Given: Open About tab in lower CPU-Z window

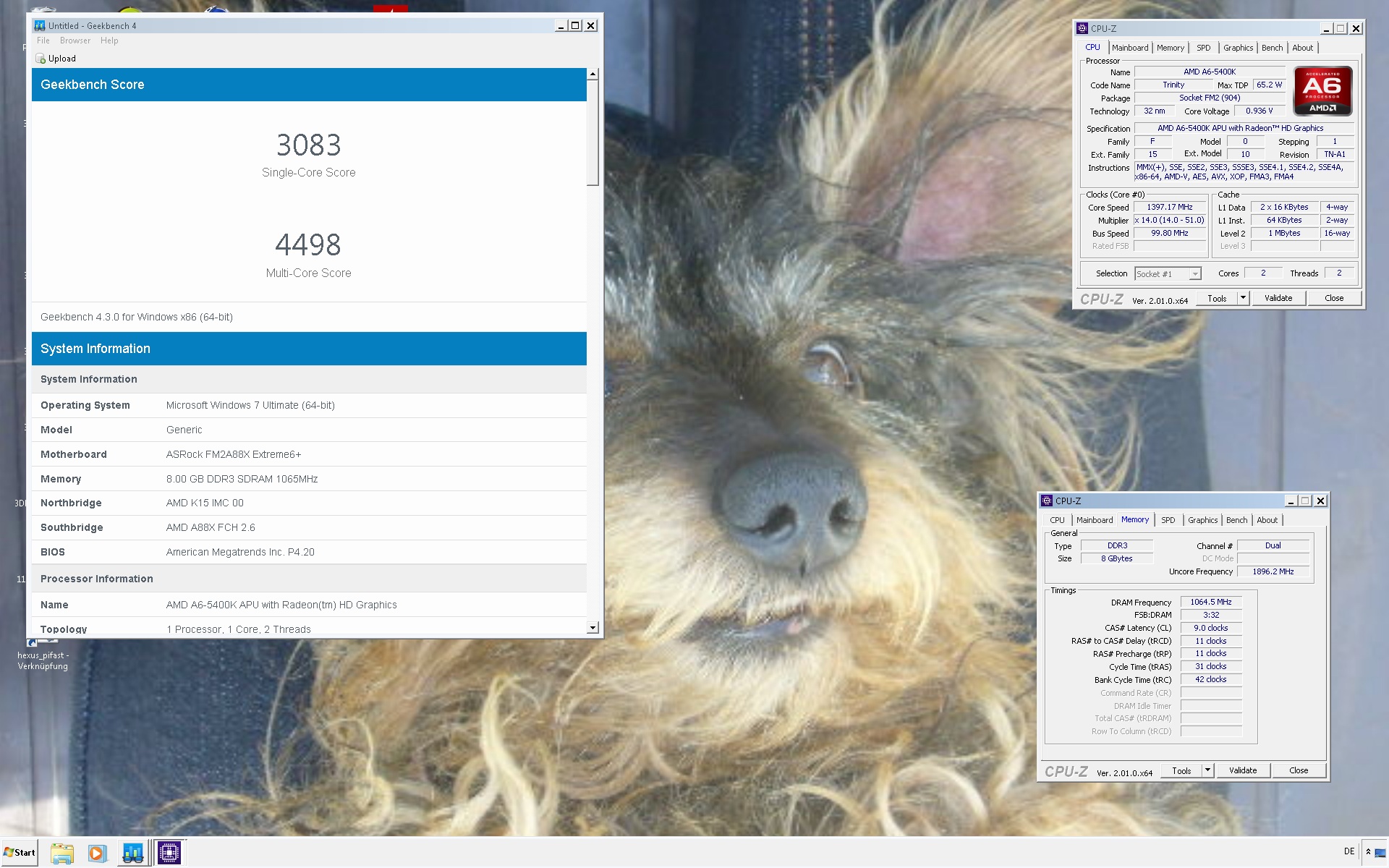Looking at the screenshot, I should [1267, 520].
